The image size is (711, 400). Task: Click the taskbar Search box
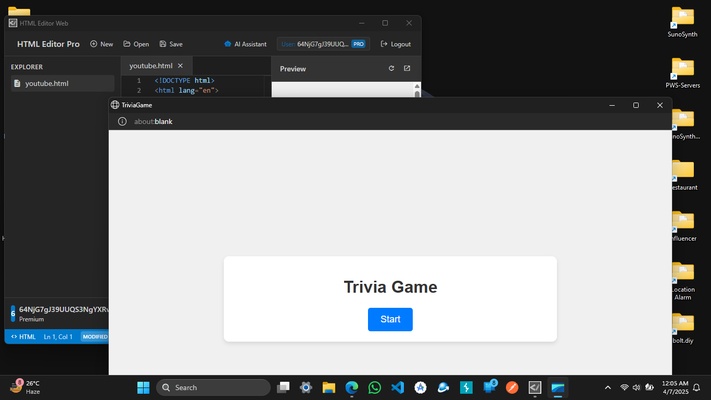pyautogui.click(x=213, y=387)
